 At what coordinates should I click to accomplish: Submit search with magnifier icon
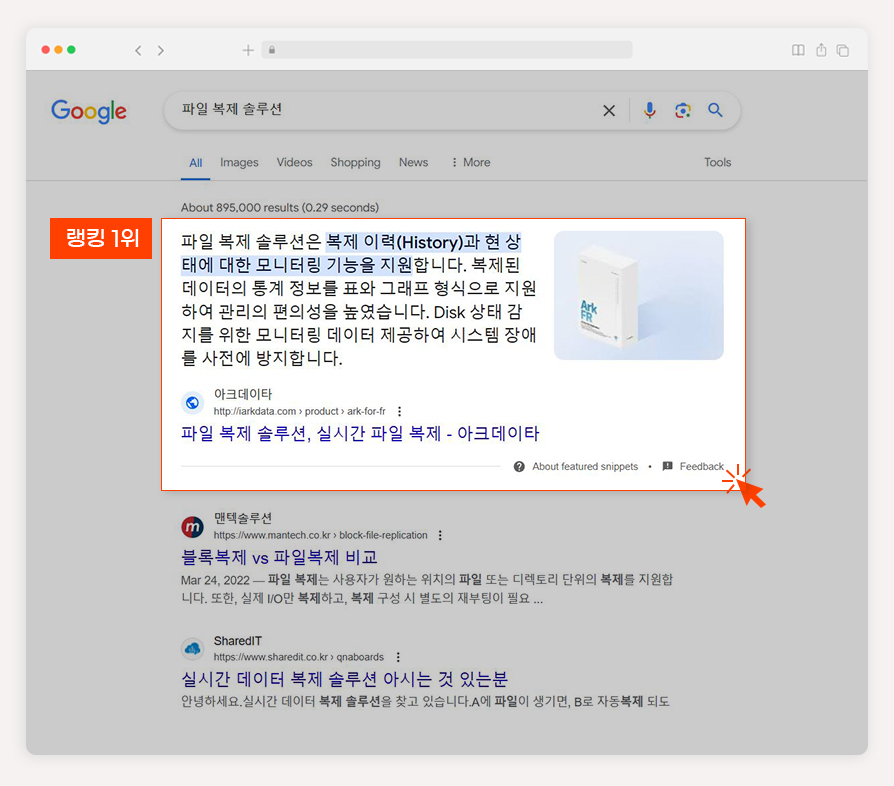[x=715, y=110]
